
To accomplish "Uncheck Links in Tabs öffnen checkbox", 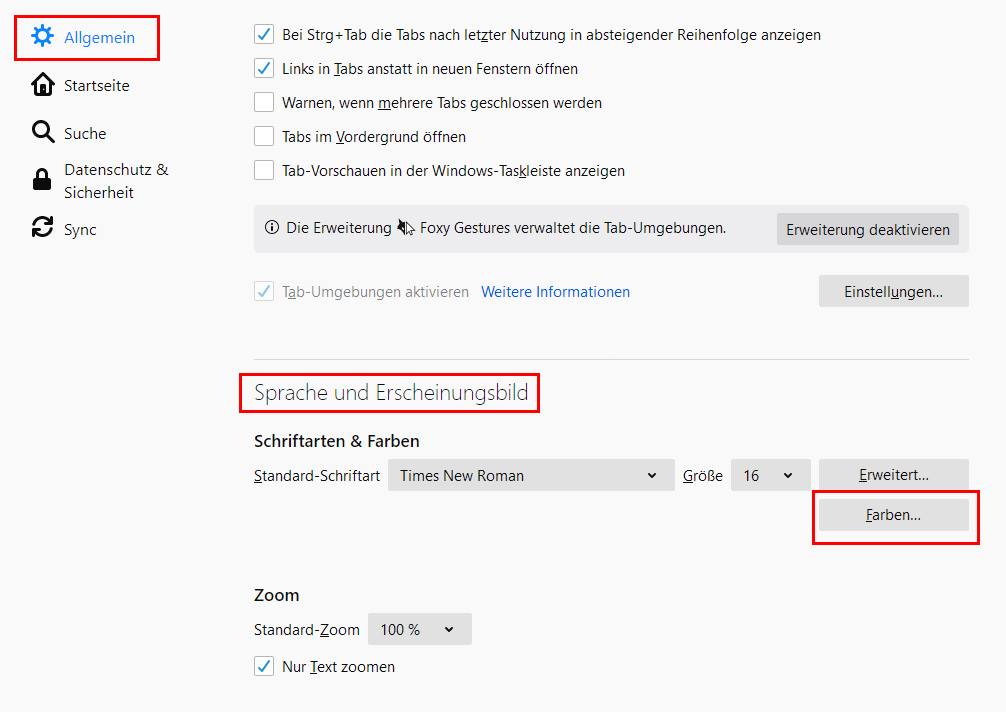I will (264, 69).
